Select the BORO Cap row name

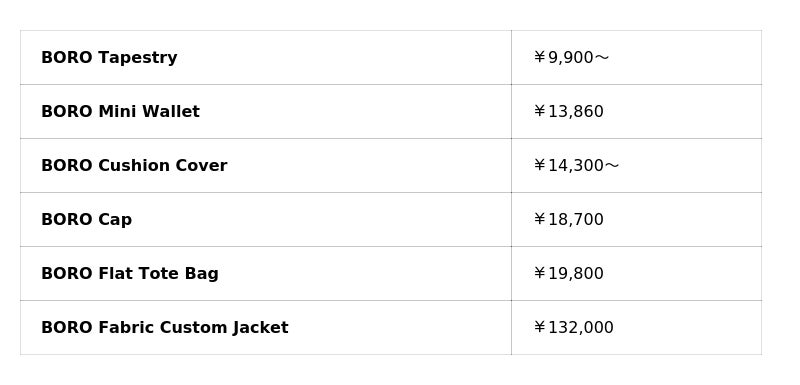(x=87, y=220)
